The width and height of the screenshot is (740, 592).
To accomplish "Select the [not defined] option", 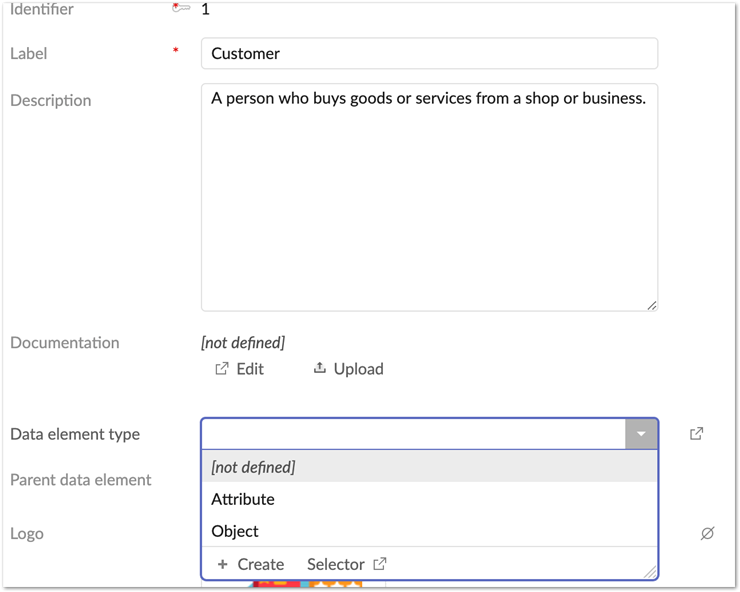I will point(253,467).
